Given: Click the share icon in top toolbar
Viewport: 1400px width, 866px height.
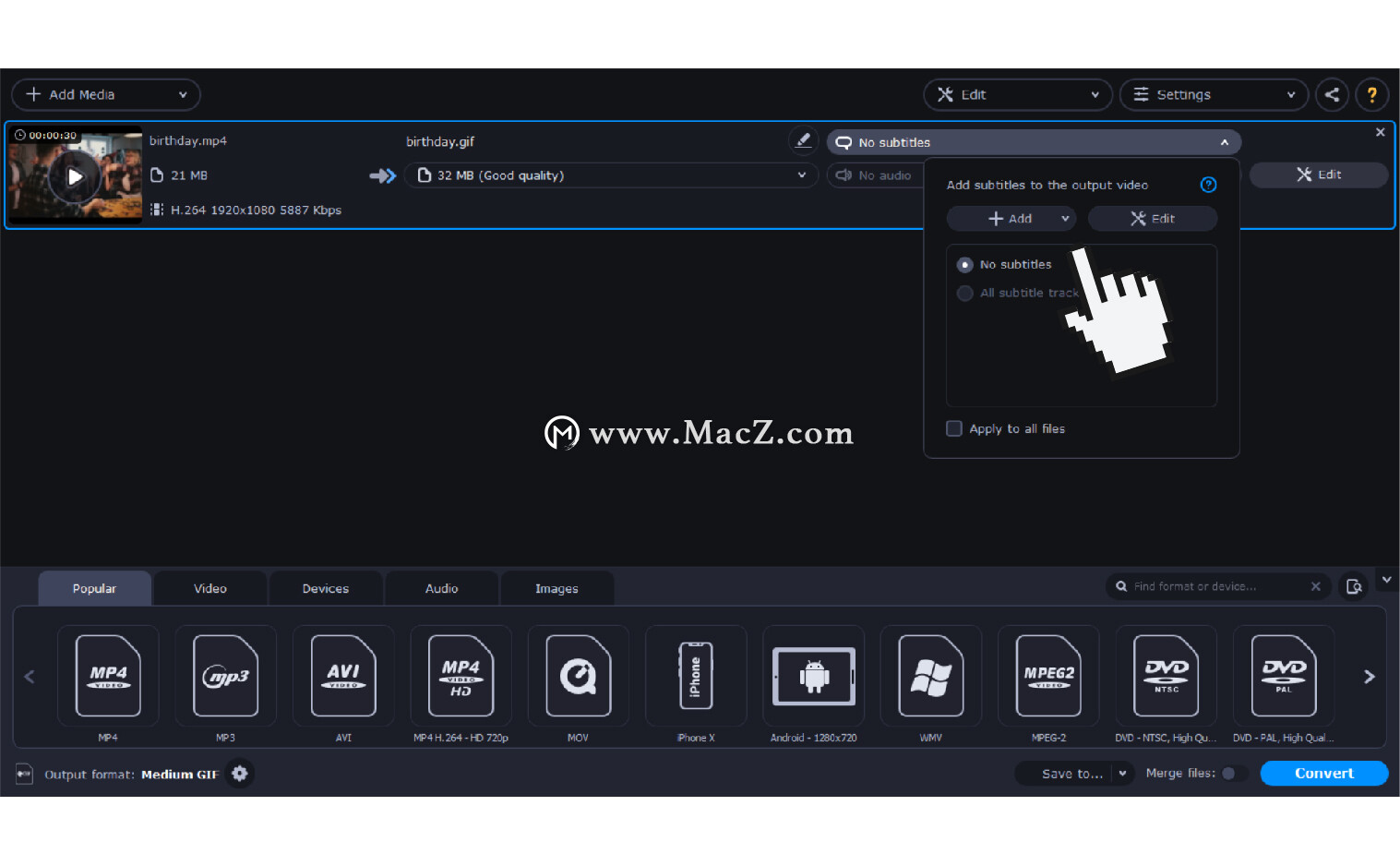Looking at the screenshot, I should 1332,94.
